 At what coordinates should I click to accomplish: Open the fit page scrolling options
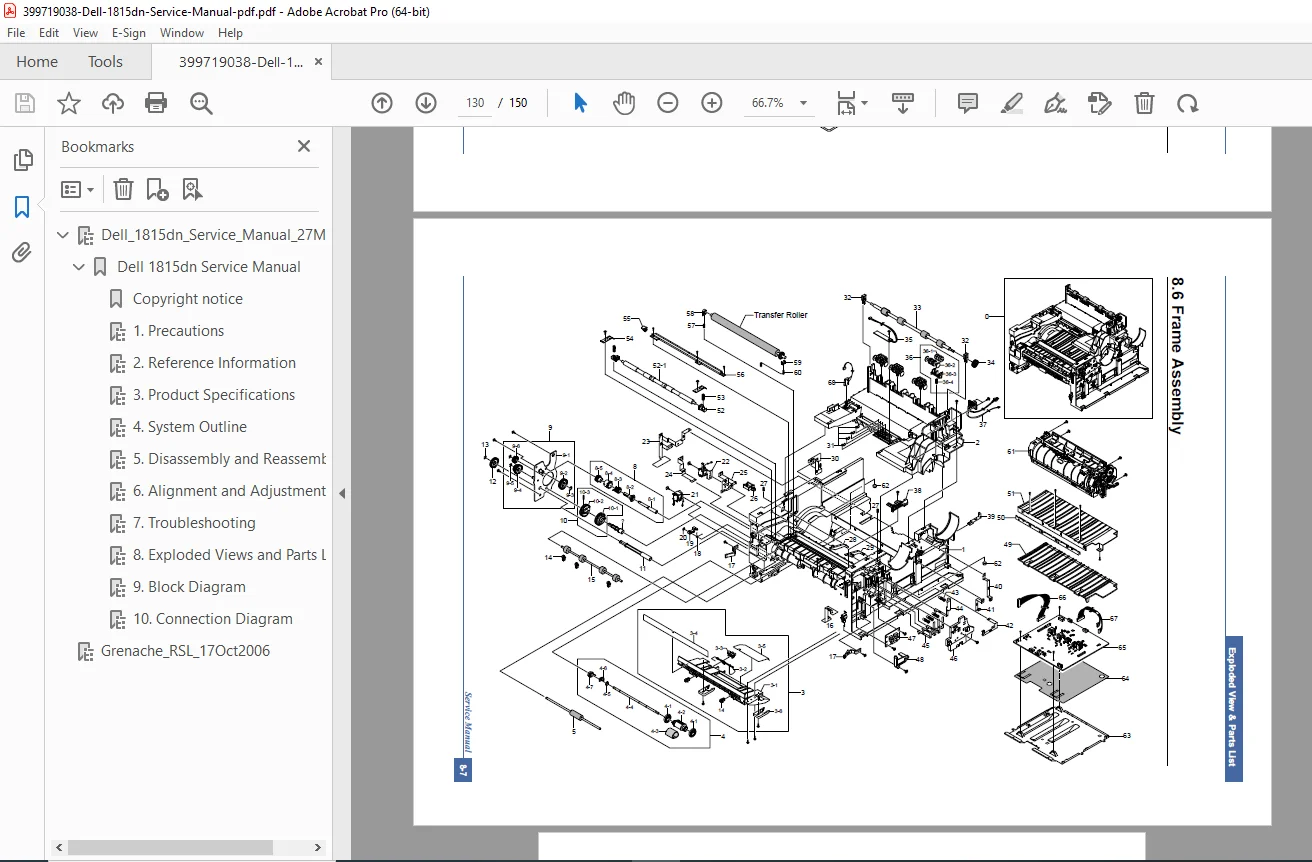click(x=852, y=103)
